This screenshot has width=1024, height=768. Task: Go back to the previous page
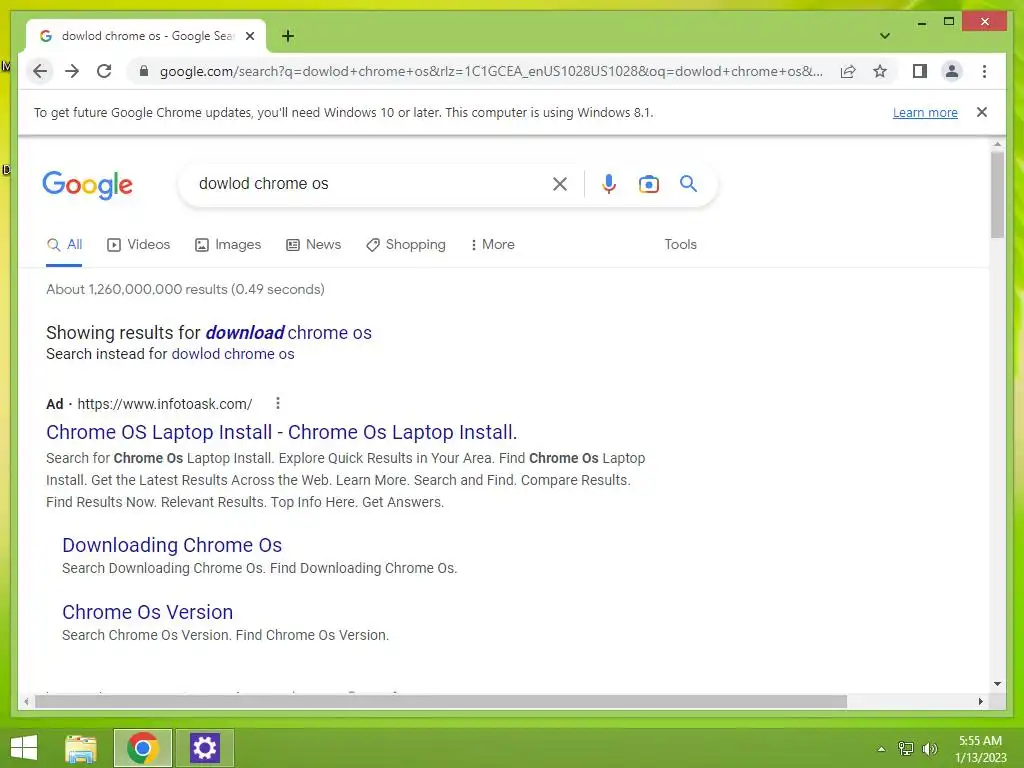pos(40,71)
